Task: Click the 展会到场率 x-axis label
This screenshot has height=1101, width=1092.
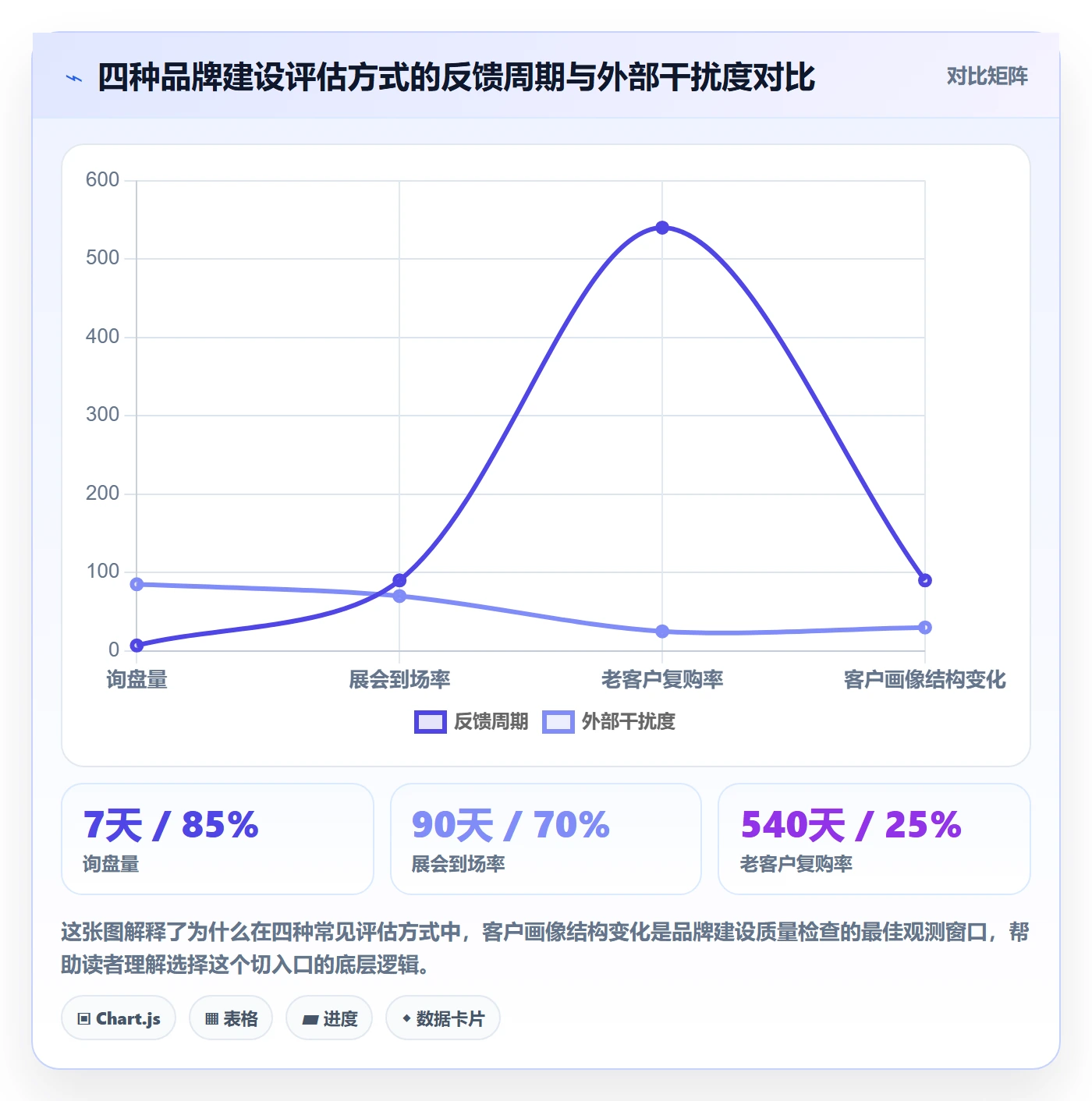Action: [x=399, y=680]
